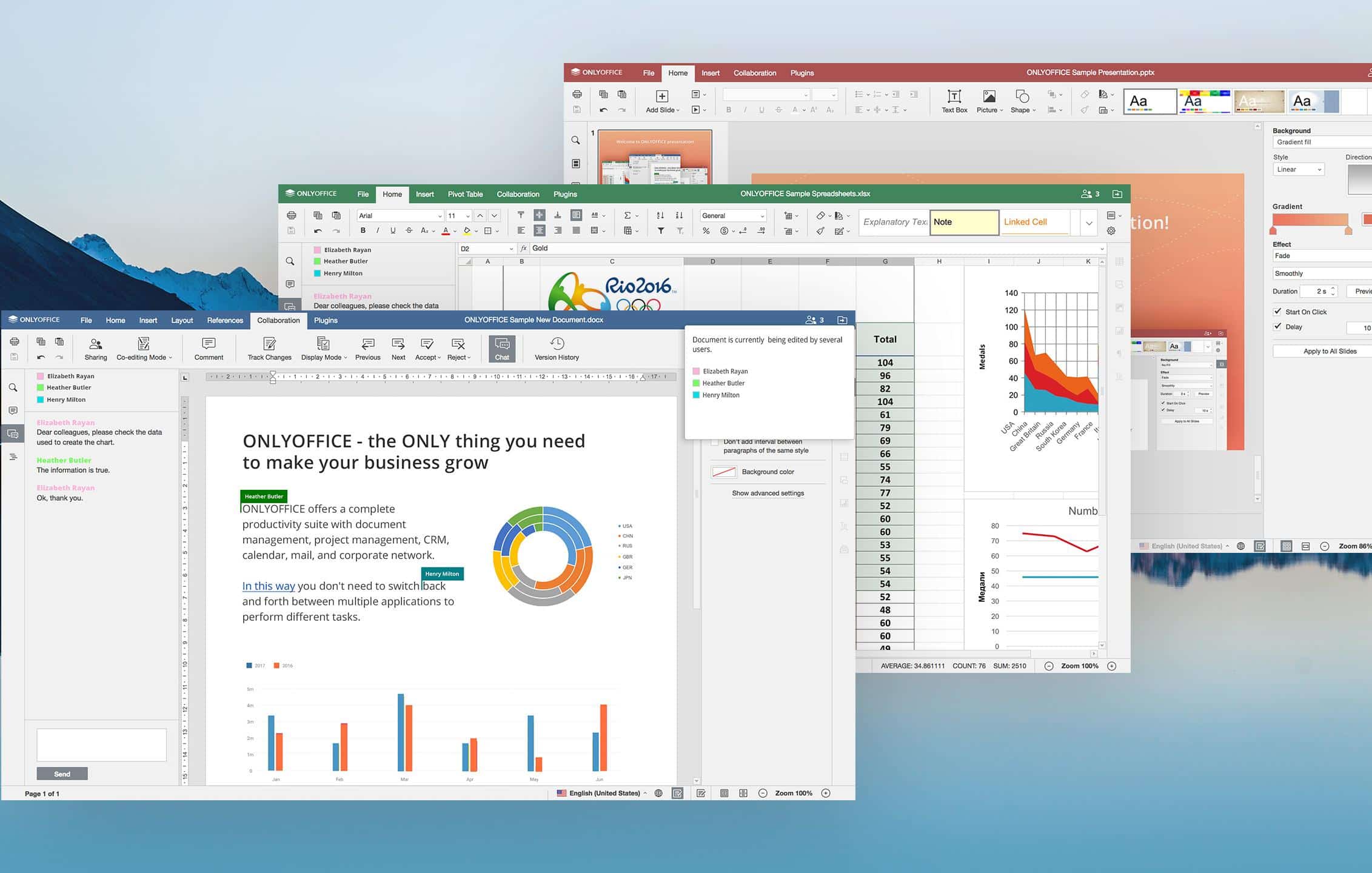Open Layout tab in document editor

(182, 320)
